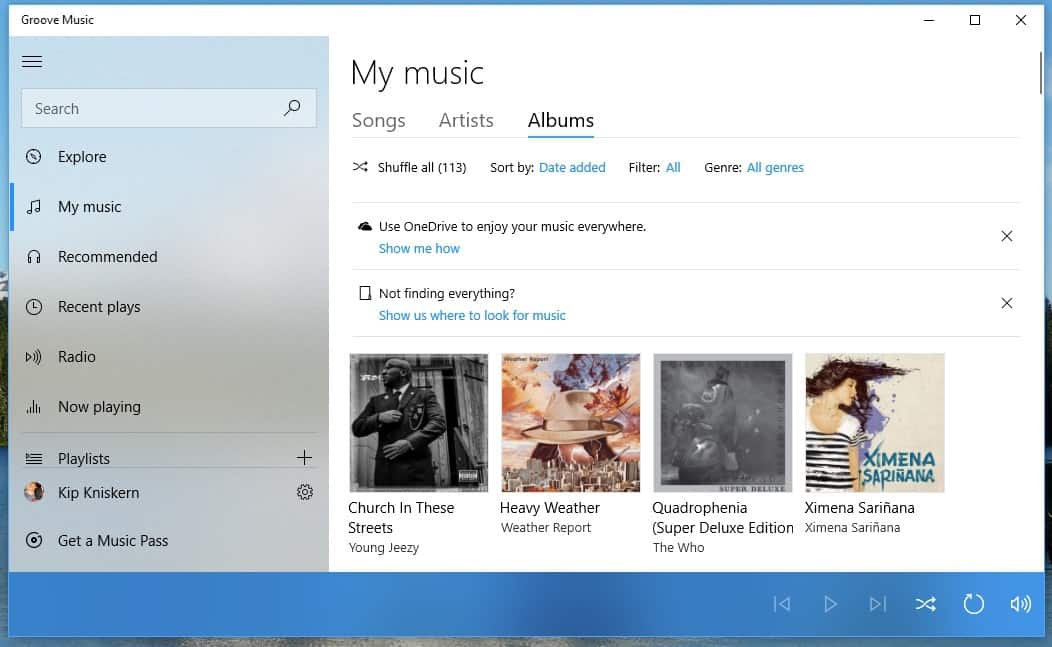Screen dimensions: 1052x647
Task: Open Kip Kniskern account profile
Action: [98, 493]
